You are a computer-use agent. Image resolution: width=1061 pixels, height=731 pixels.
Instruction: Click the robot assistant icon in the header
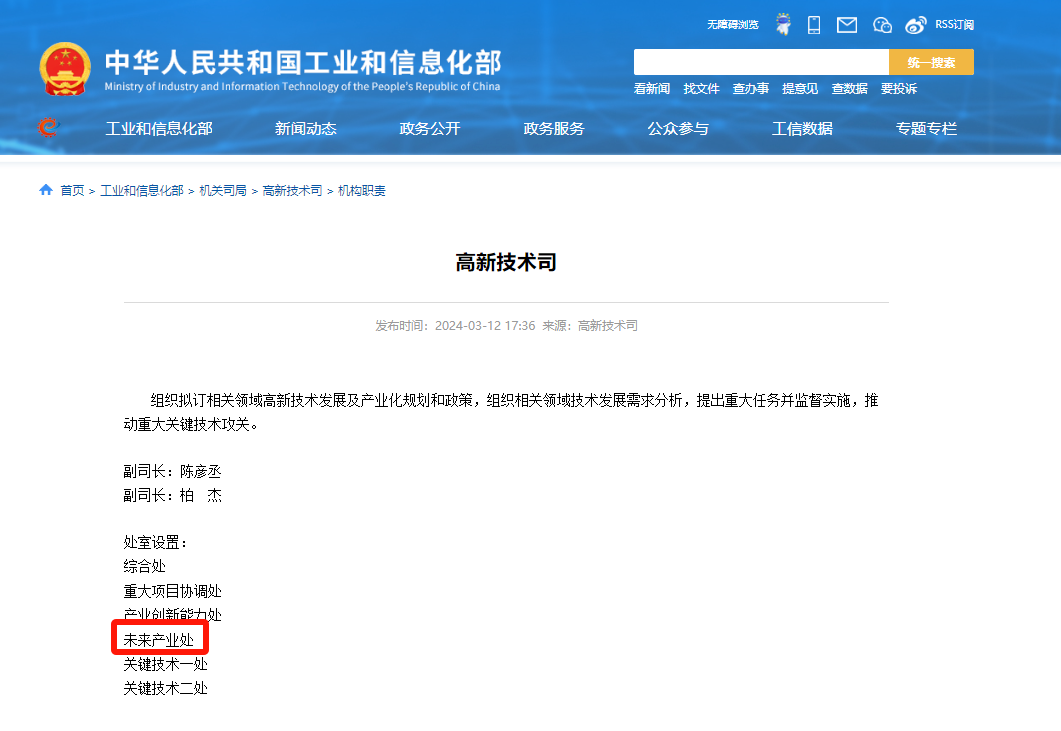coord(783,24)
